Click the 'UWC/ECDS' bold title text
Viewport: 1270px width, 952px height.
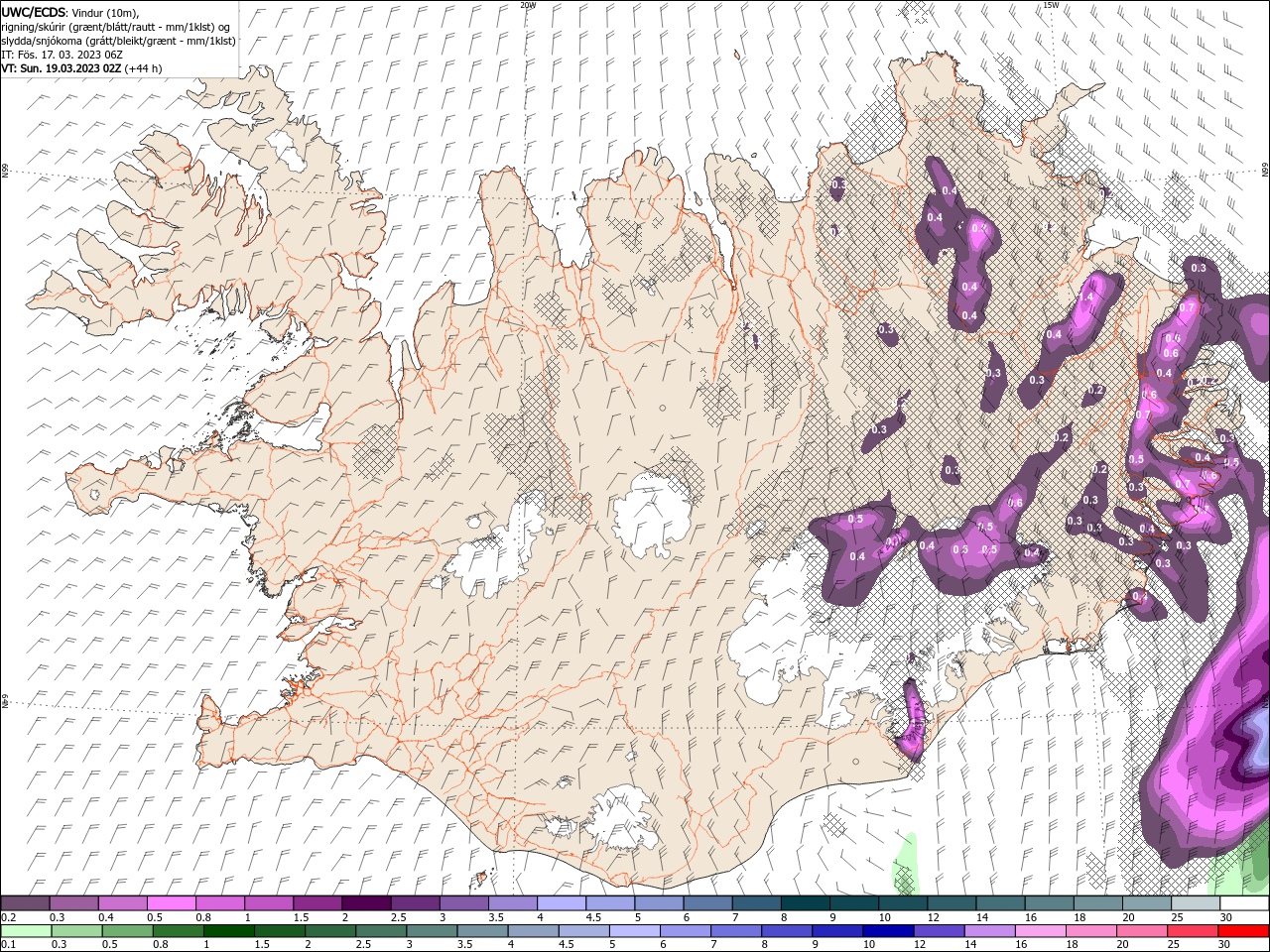34,11
